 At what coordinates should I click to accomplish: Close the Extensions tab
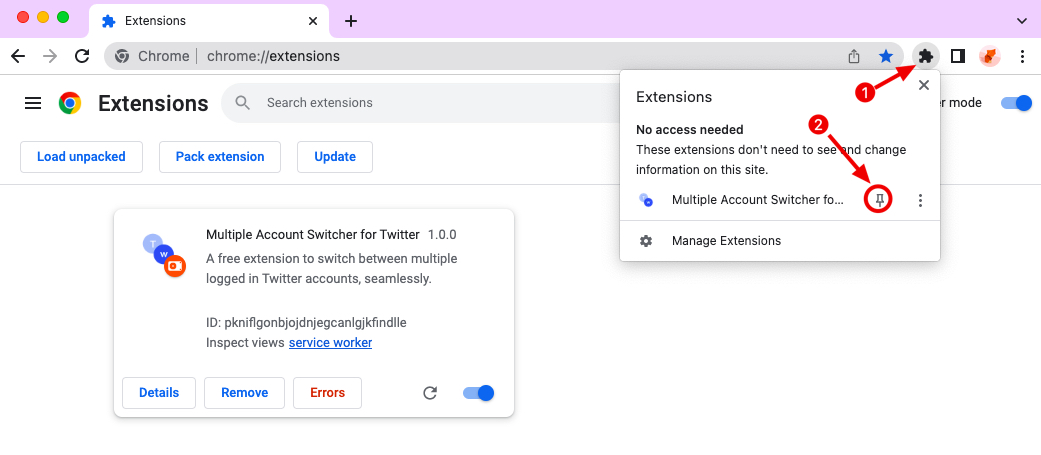click(x=313, y=21)
